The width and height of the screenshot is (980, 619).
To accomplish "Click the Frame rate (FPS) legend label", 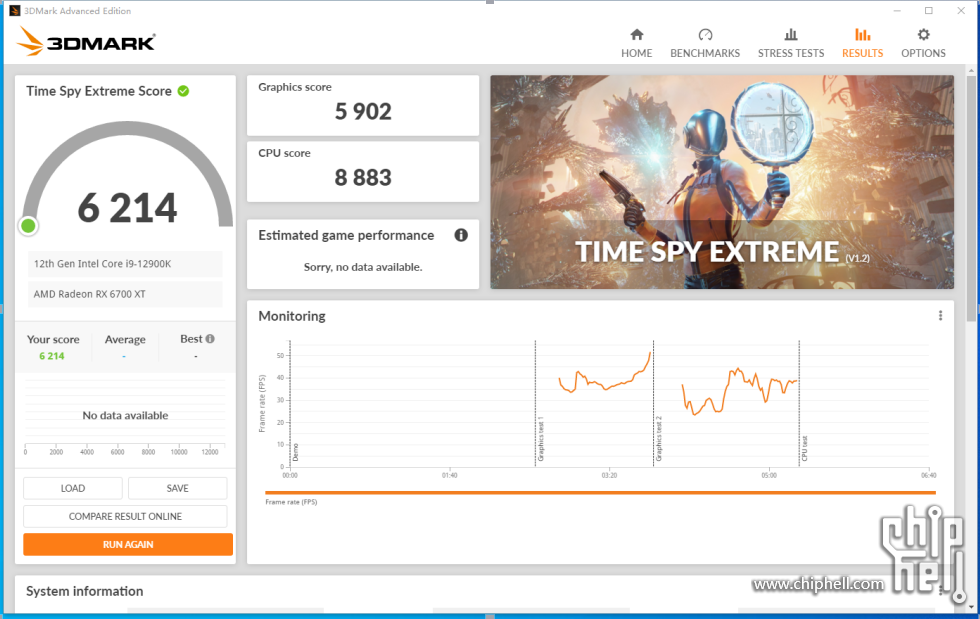I will 291,502.
